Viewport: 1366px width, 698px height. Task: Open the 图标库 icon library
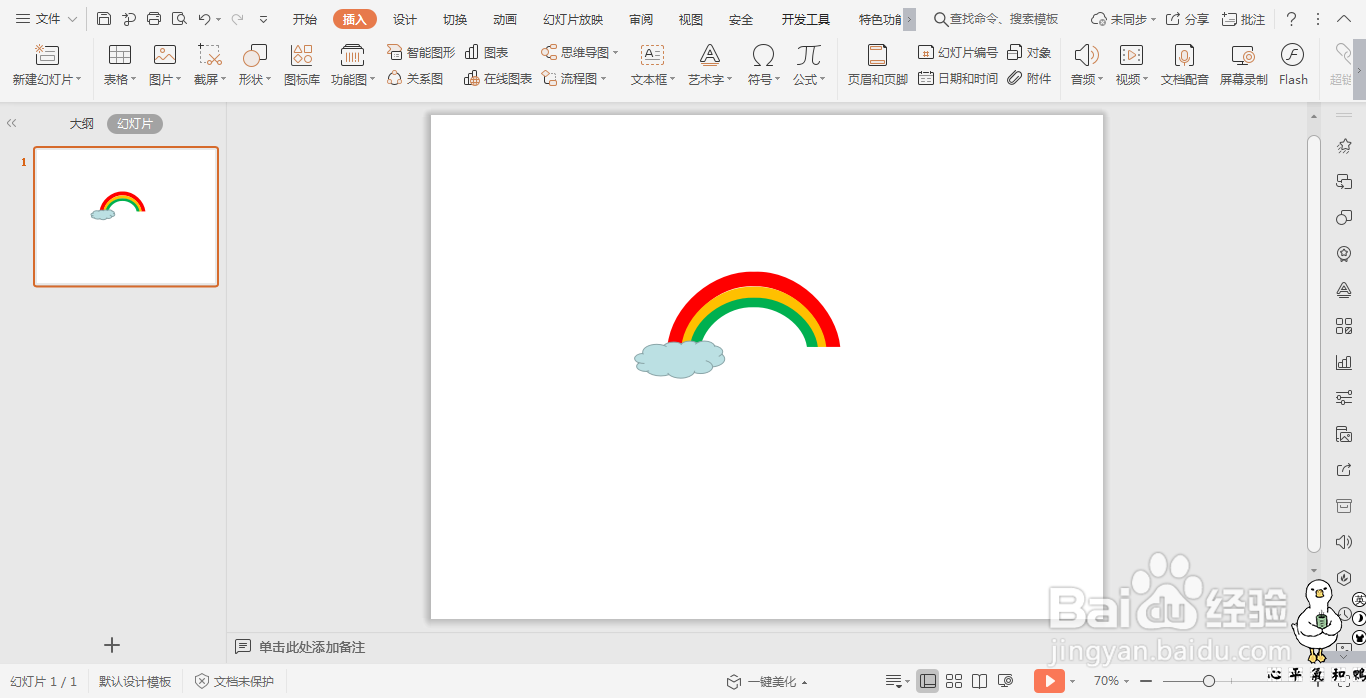pos(302,65)
